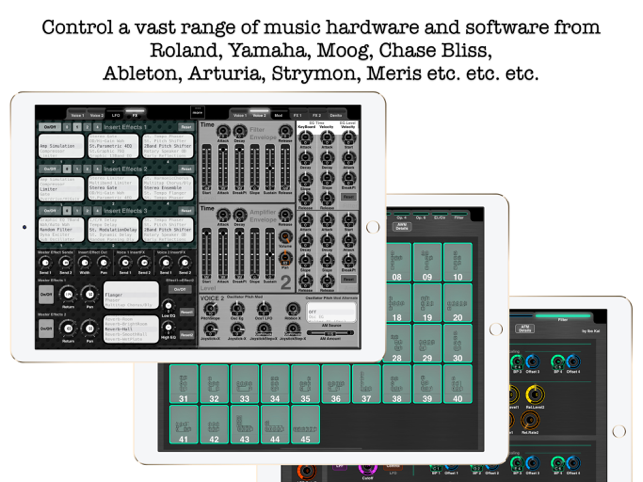Toggle the Effect1 to Effect2 On/Off button
Viewport: 643px width, 482px height.
180,289
